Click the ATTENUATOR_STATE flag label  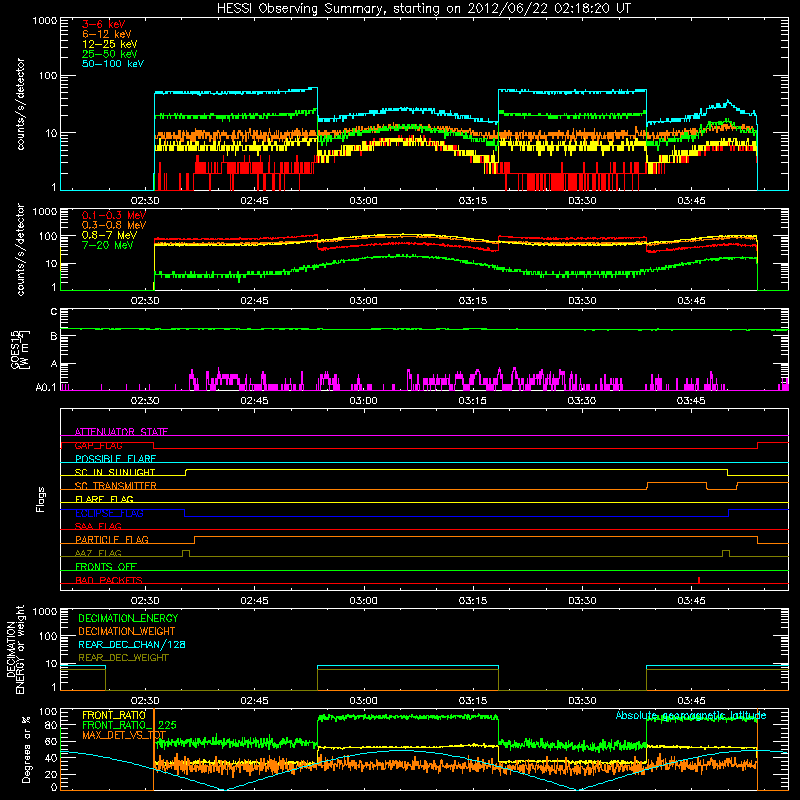click(121, 432)
